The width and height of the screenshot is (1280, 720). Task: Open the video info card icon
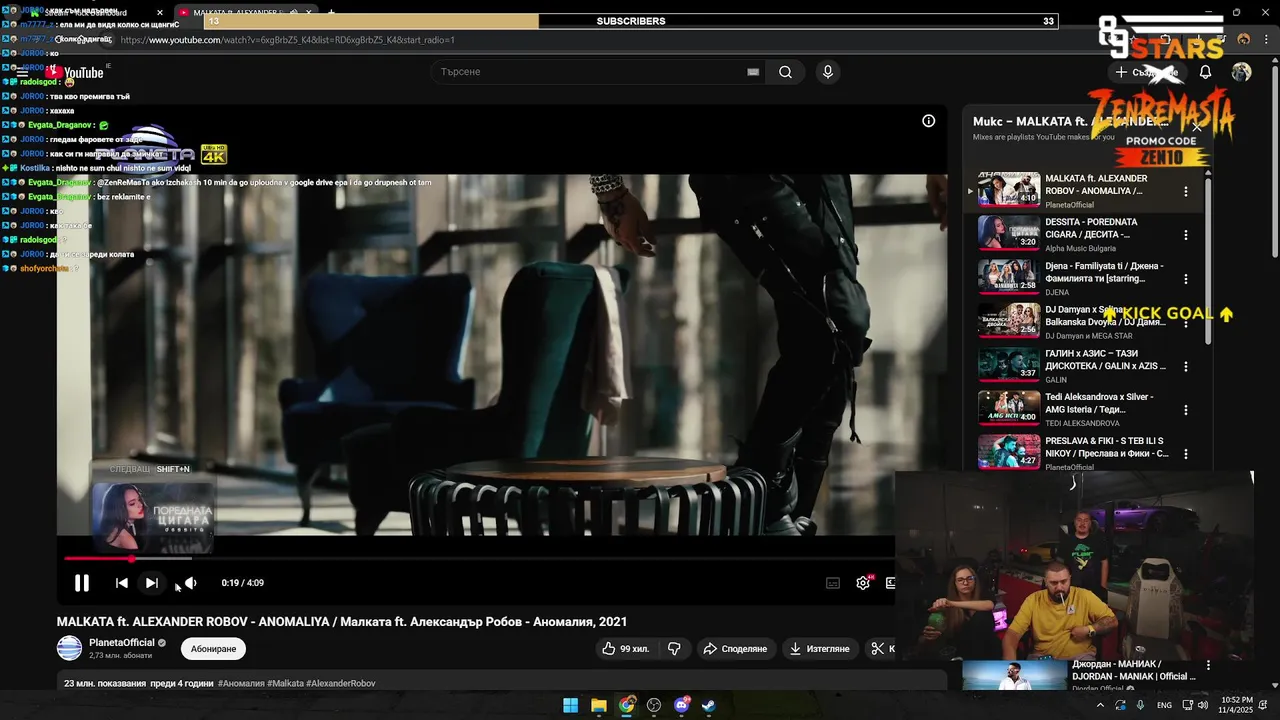[x=928, y=121]
